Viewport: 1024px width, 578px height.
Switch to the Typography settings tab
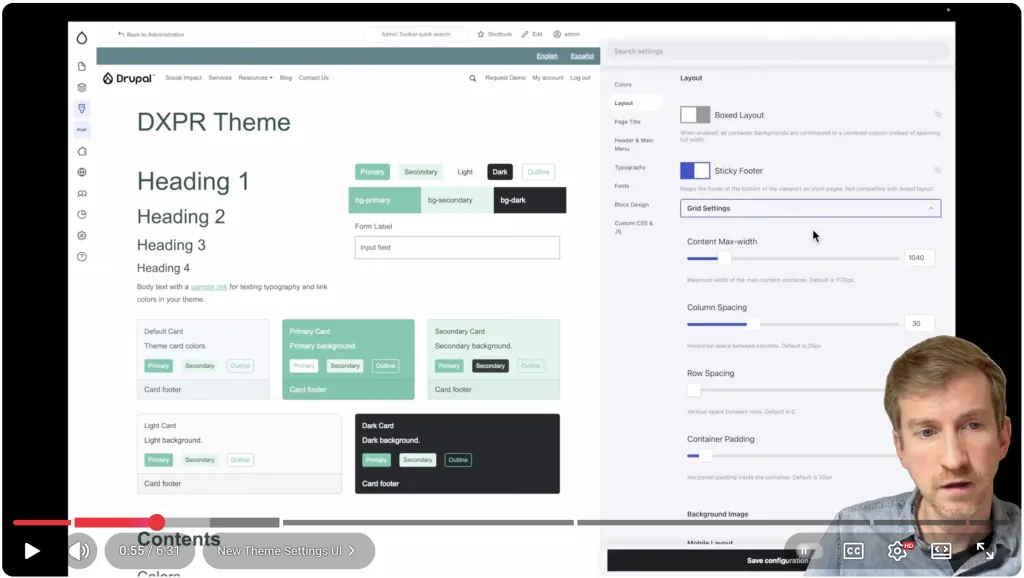click(630, 168)
